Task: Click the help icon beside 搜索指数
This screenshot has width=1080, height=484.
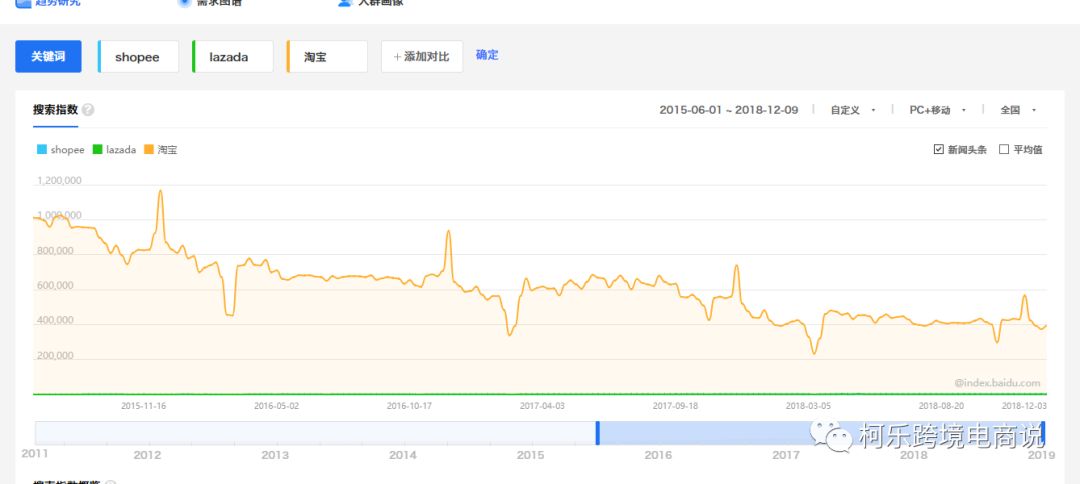Action: (88, 110)
